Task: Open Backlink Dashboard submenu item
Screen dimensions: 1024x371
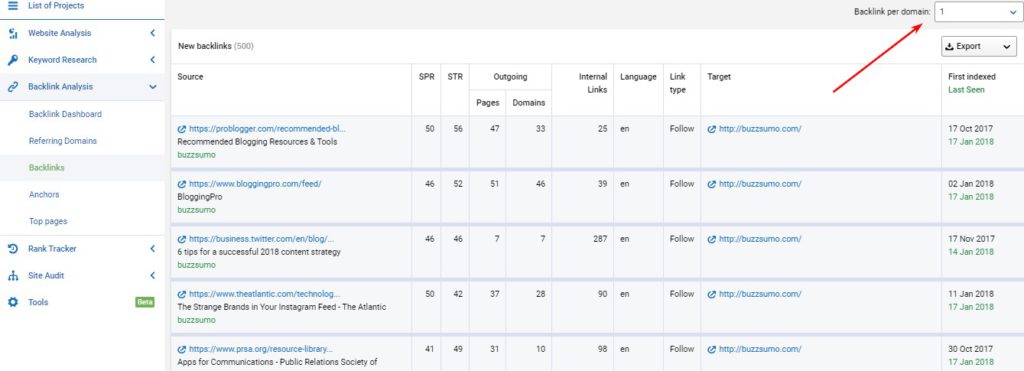Action: click(x=65, y=114)
